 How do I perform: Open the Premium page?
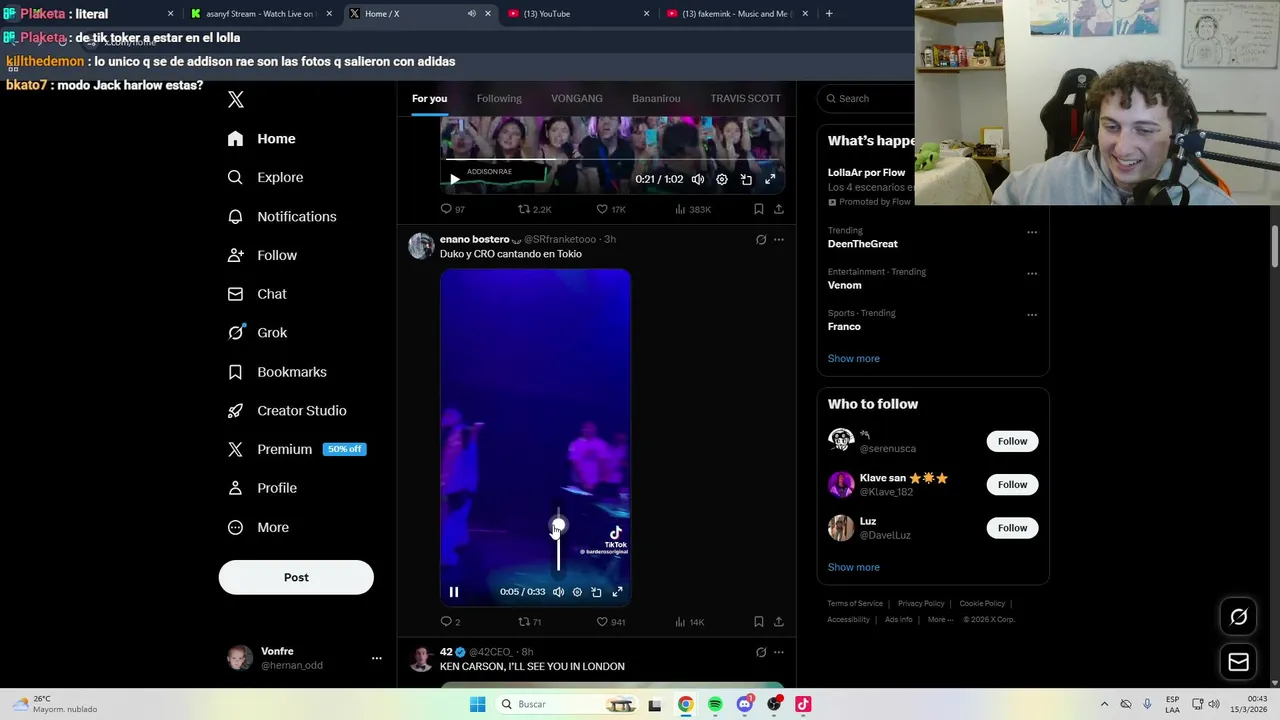[x=297, y=450]
